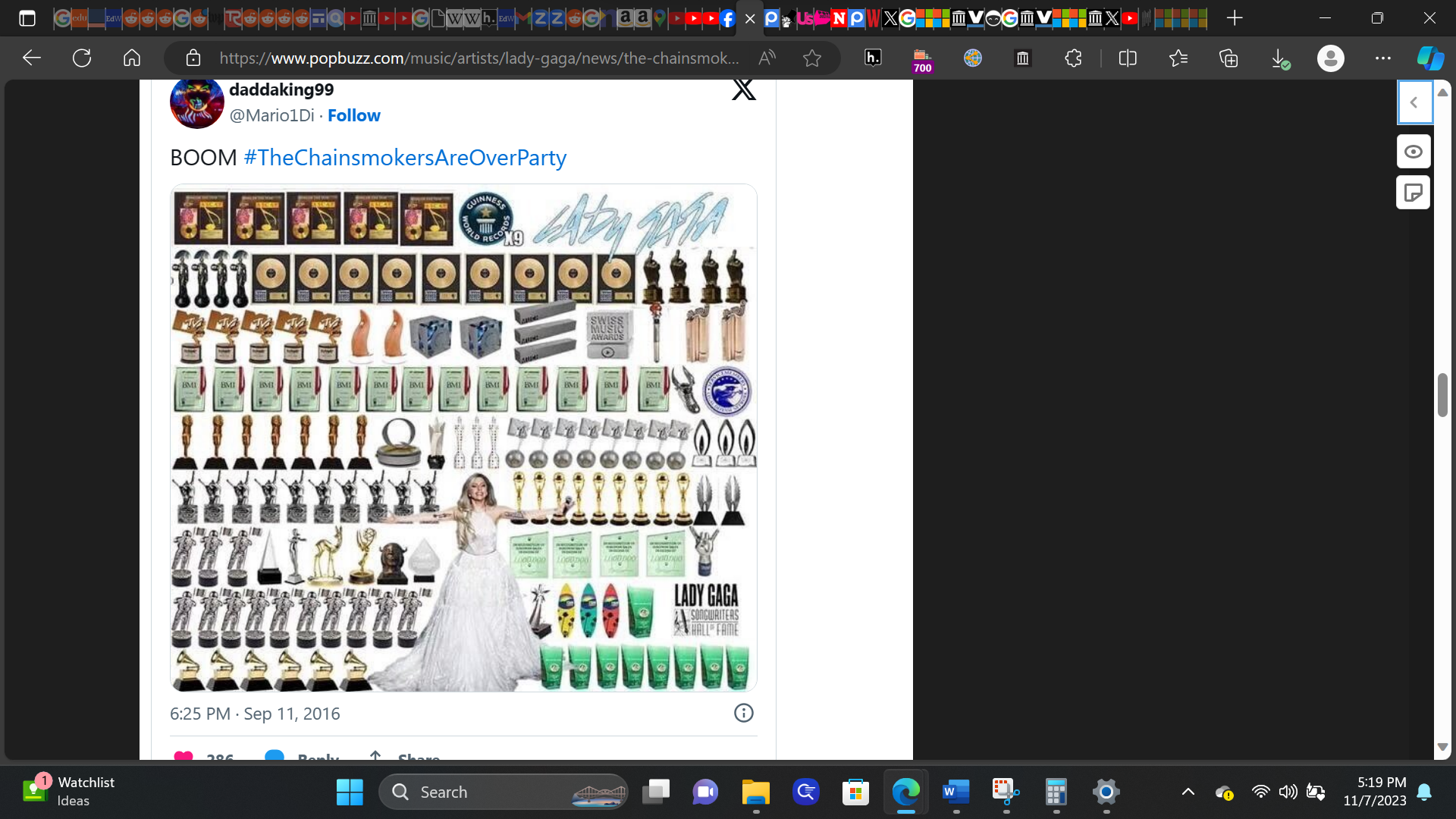Open the daddaking99 display name link
Viewport: 1456px width, 819px height.
coord(281,89)
